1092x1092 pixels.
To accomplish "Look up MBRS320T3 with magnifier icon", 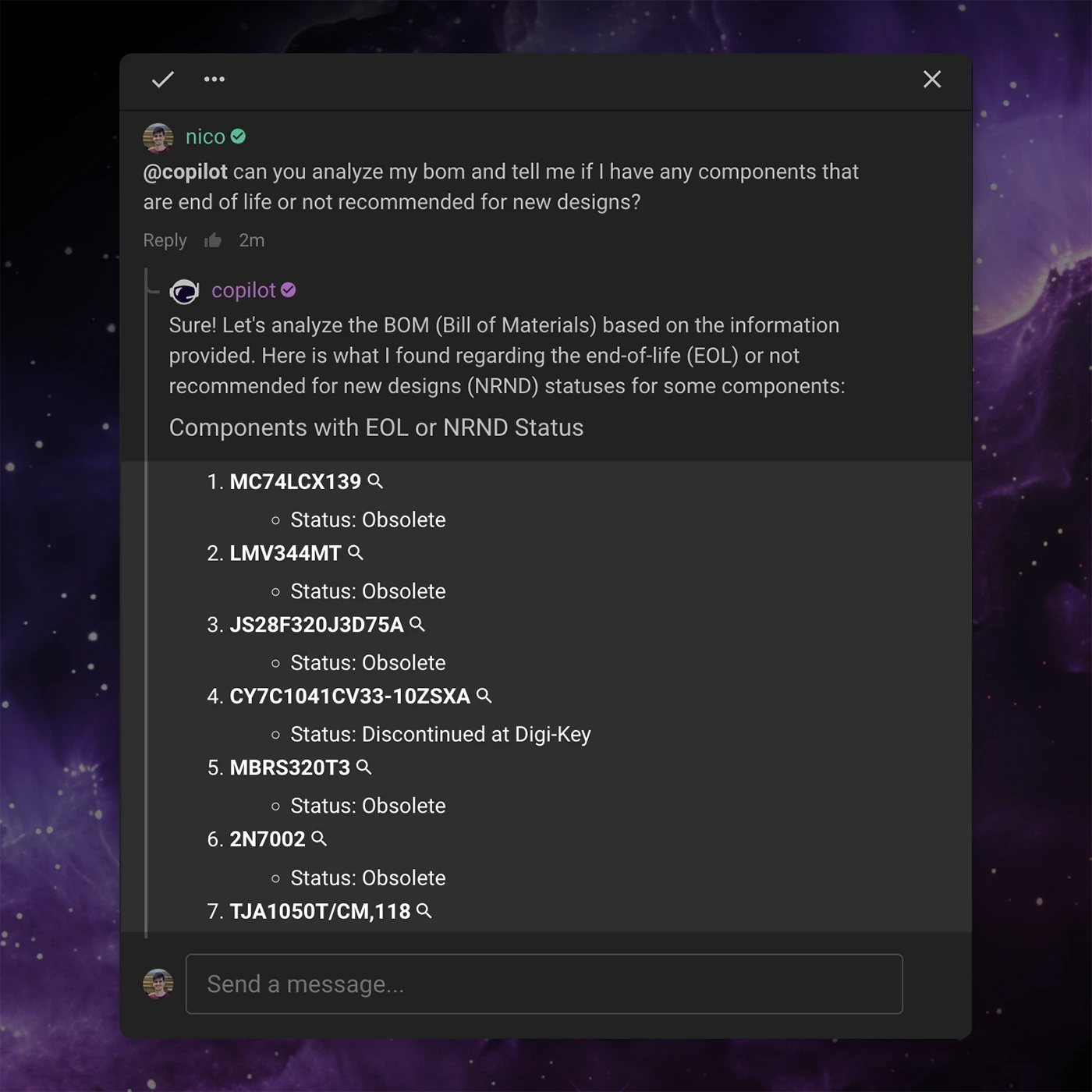I will point(363,767).
